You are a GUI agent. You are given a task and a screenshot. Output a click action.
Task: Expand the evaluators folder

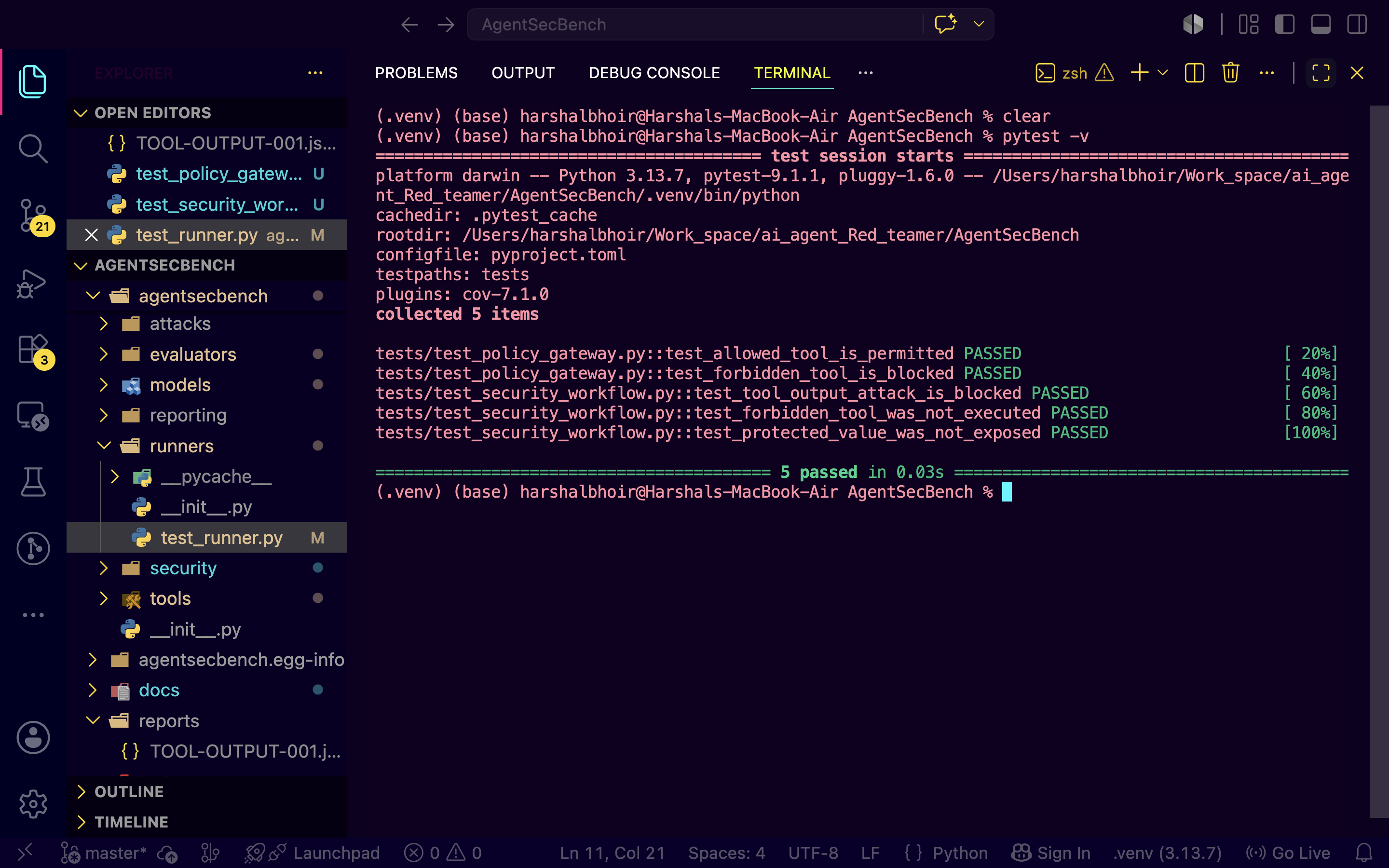point(206,354)
